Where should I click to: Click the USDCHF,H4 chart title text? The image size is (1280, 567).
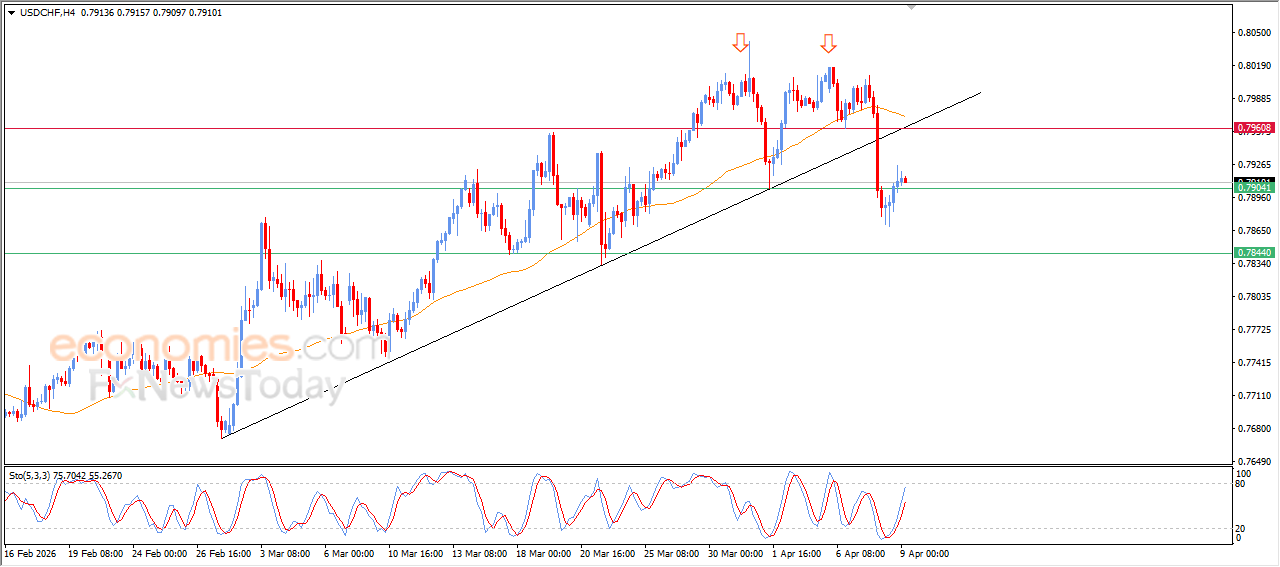click(48, 13)
